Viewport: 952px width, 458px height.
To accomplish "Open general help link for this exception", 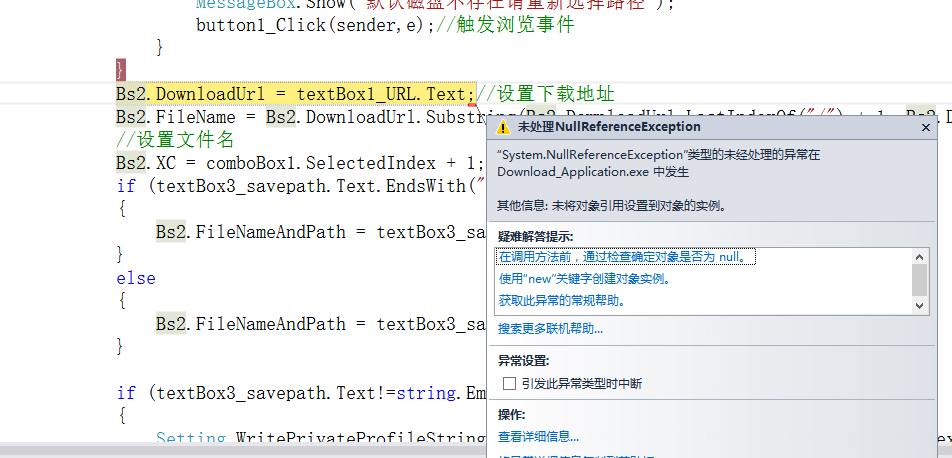I will coord(562,301).
